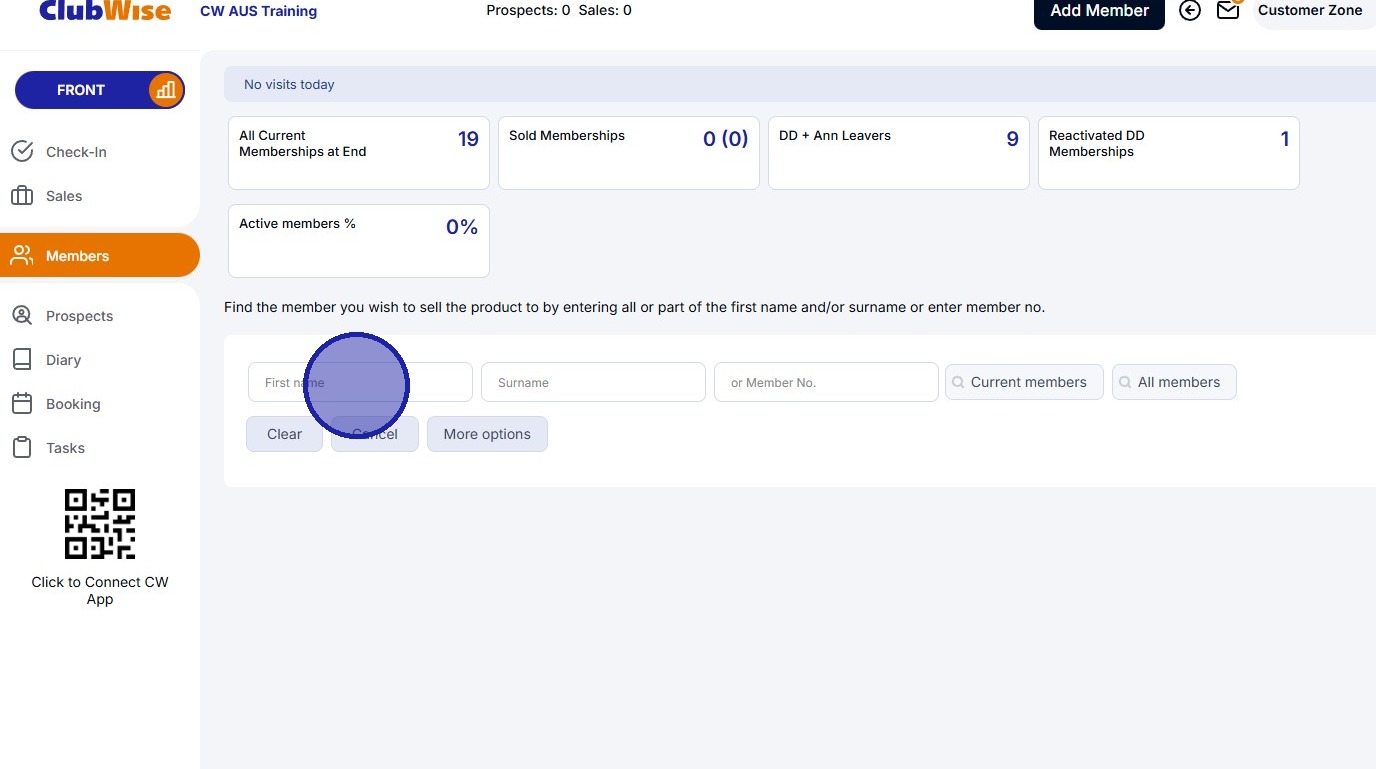Click the QR code to connect app
Screen dimensions: 1376x769
(x=100, y=524)
